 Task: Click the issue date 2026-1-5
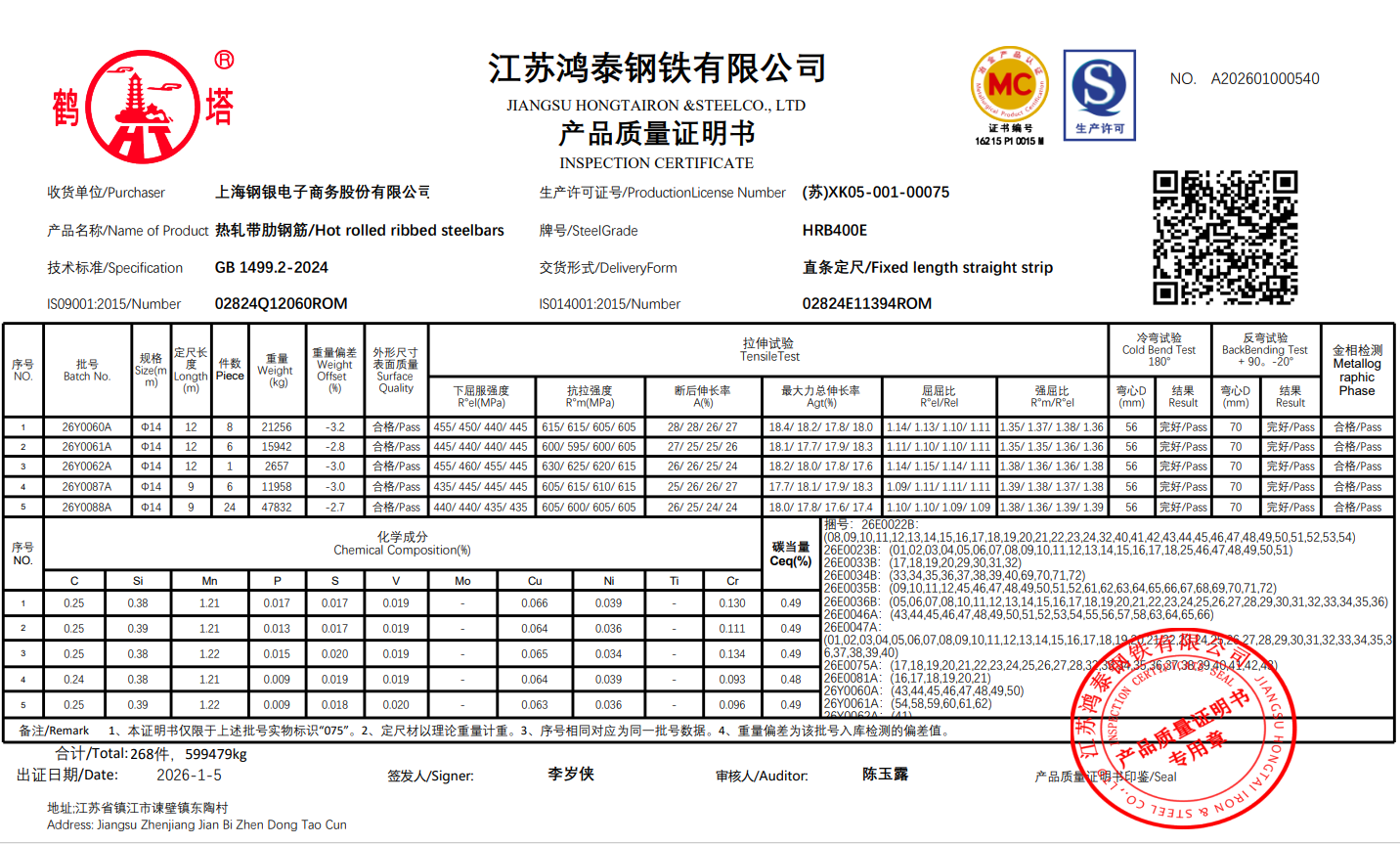pos(189,776)
